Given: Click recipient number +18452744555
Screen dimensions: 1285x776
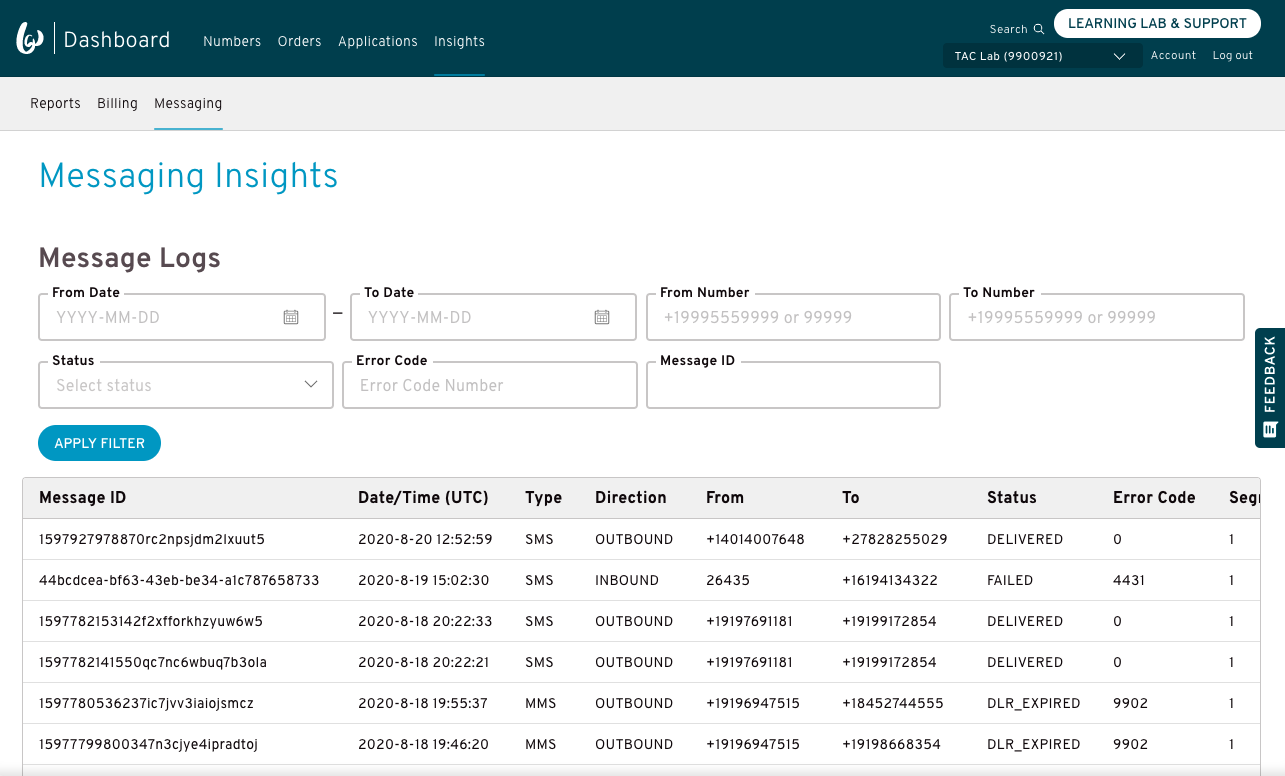Looking at the screenshot, I should [893, 703].
